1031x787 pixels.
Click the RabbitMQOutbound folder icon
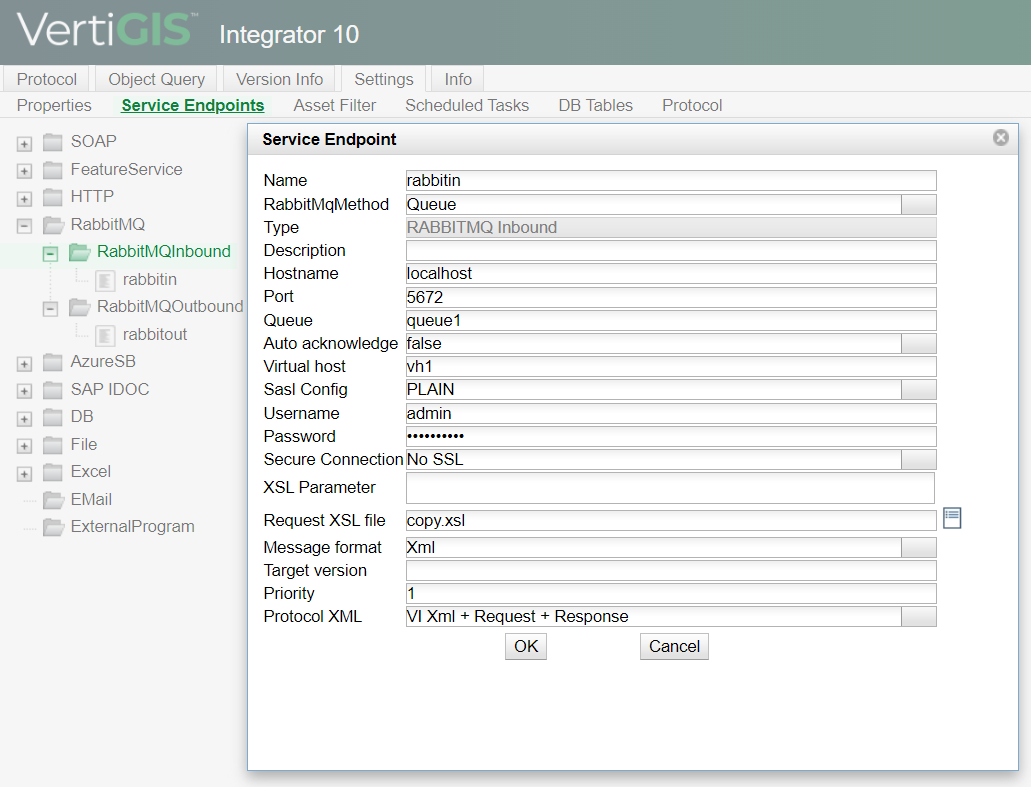pyautogui.click(x=80, y=307)
